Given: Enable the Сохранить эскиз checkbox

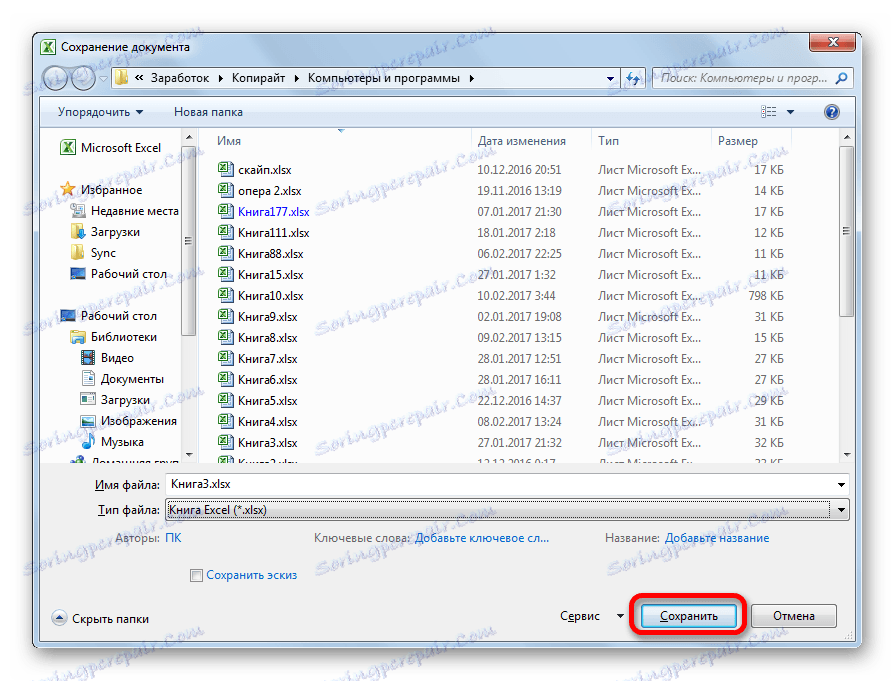Looking at the screenshot, I should coord(196,575).
